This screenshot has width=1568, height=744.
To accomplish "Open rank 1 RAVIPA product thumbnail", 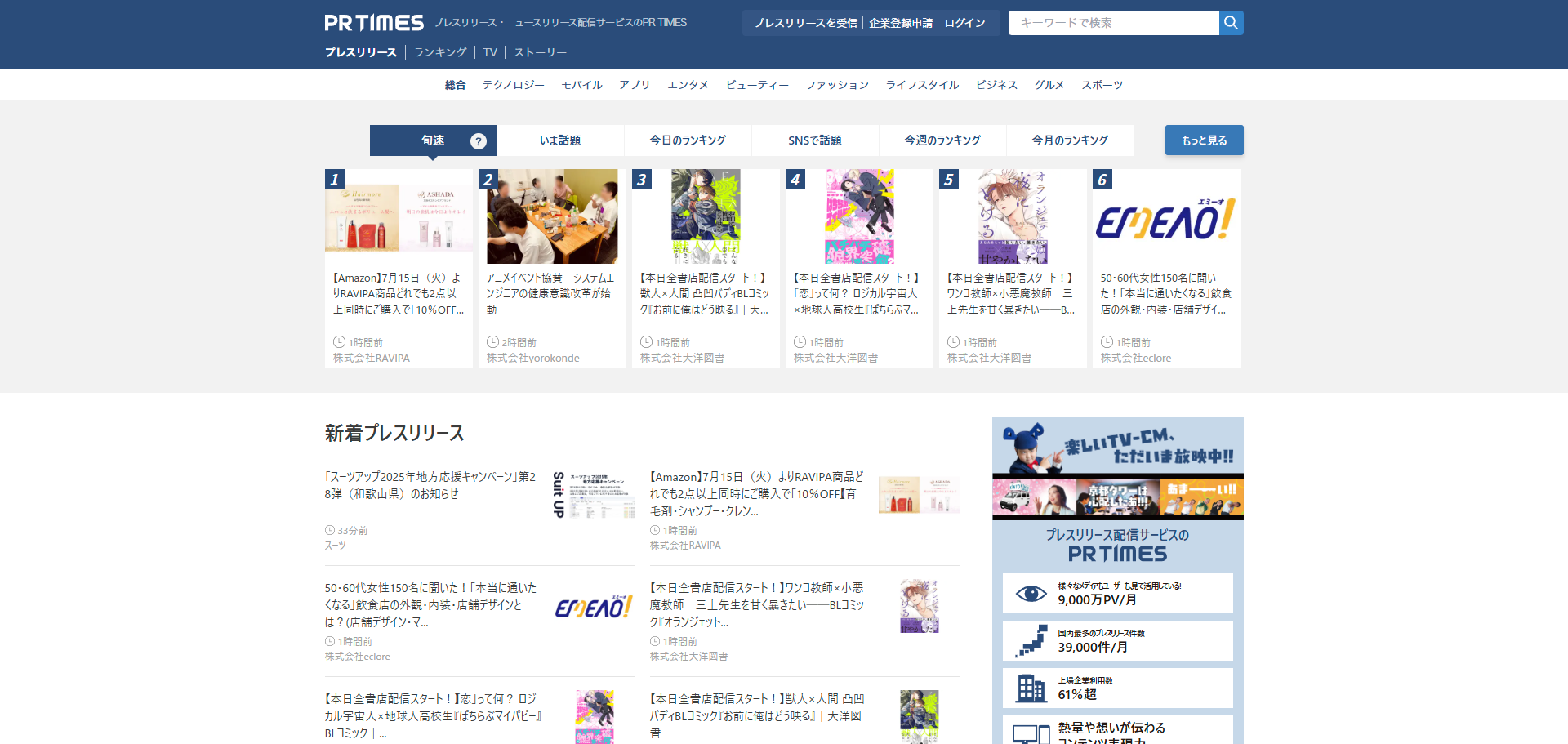I will pos(399,216).
